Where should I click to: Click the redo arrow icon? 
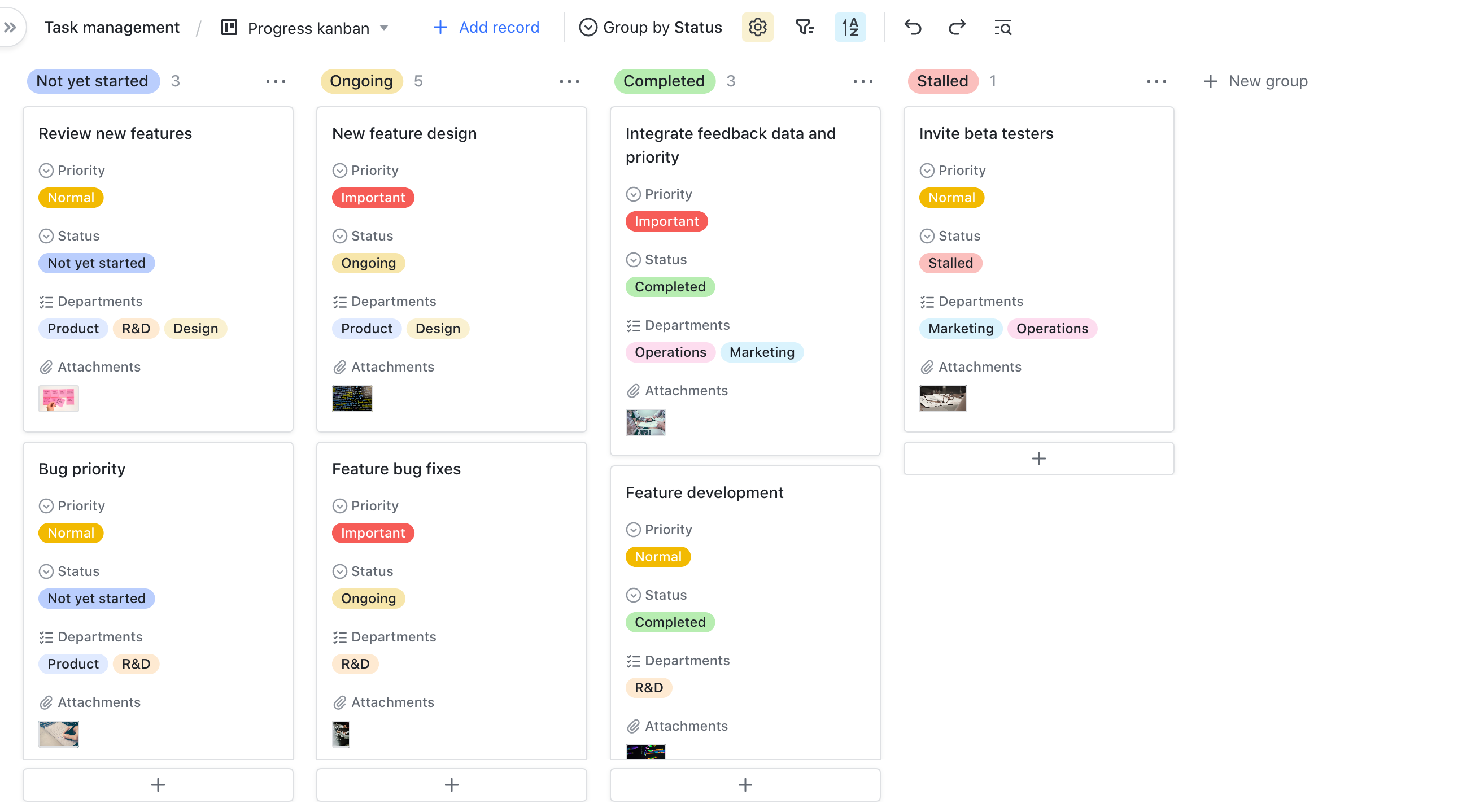957,27
